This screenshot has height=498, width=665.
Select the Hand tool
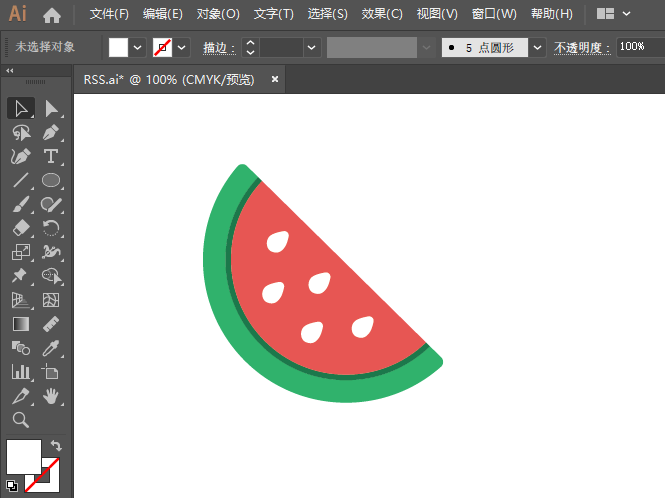point(51,397)
